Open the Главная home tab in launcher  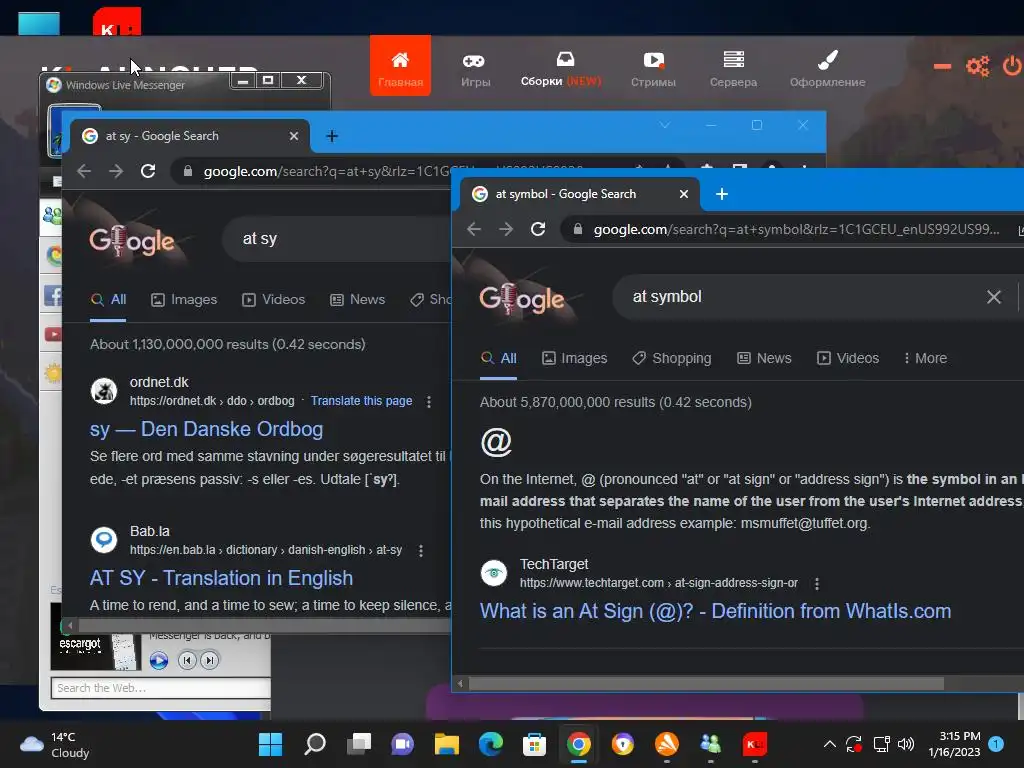pos(400,66)
